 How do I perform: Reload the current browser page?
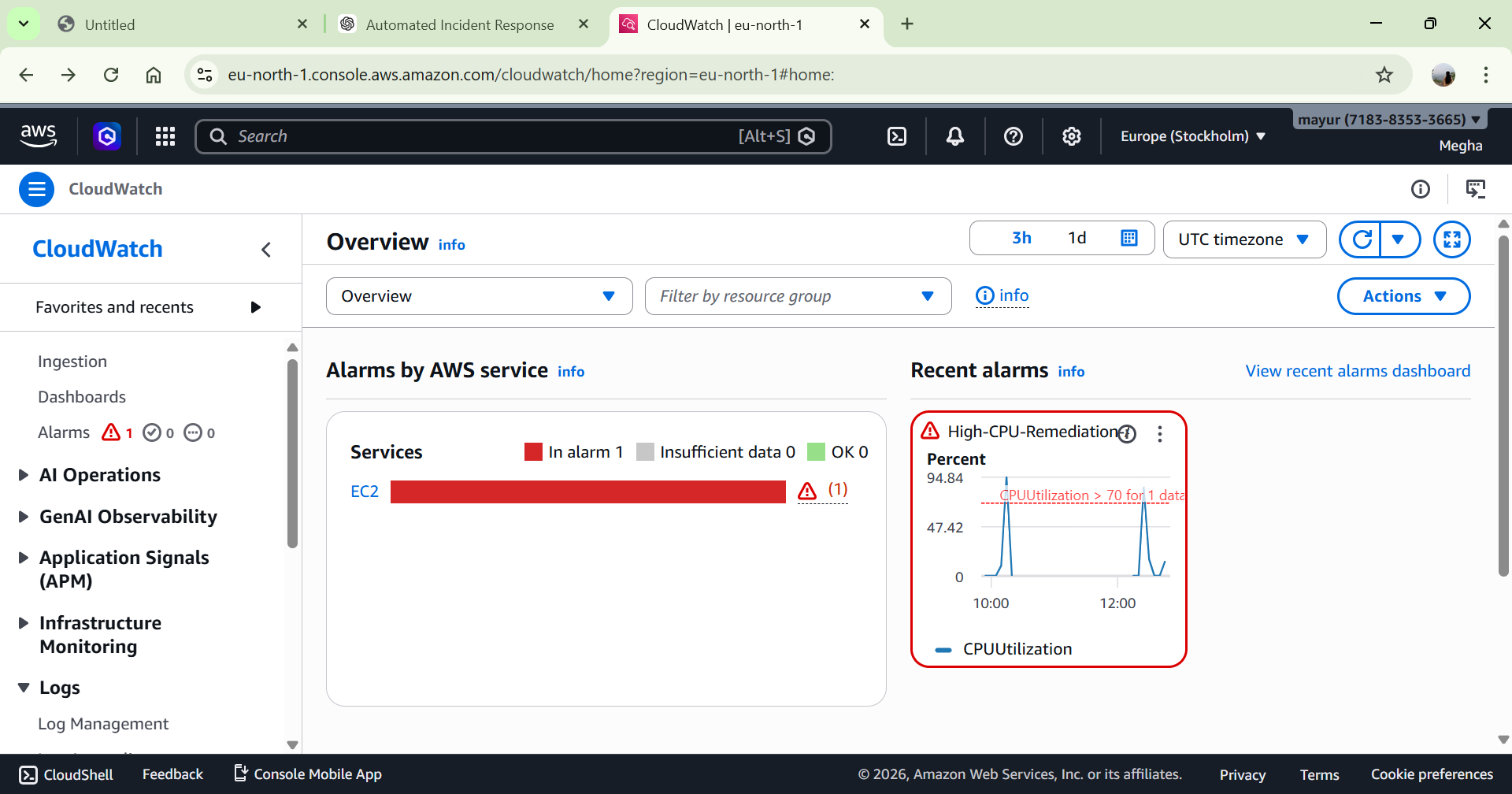point(111,75)
